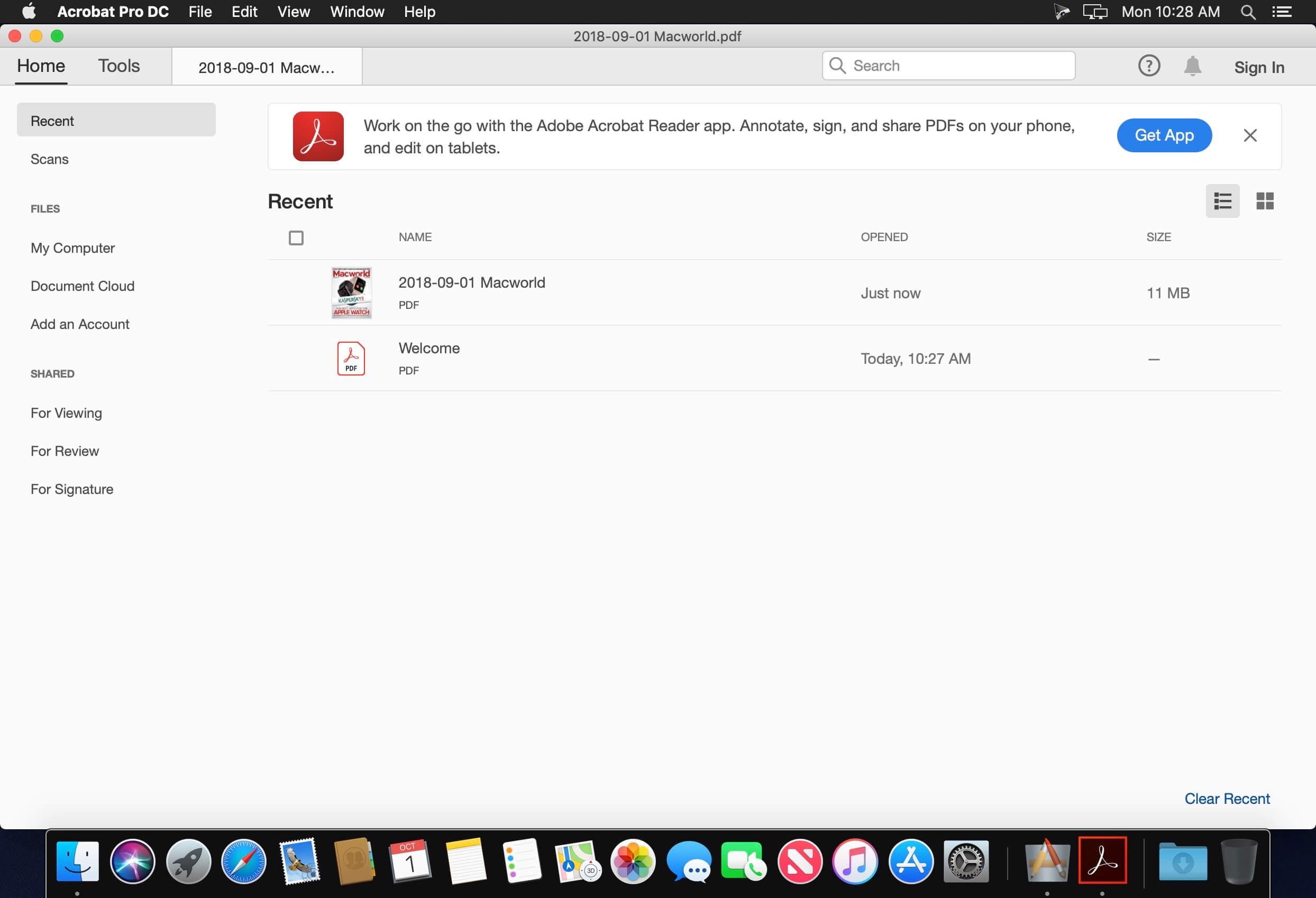Expand the Document Cloud section
This screenshot has width=1316, height=898.
[x=82, y=286]
